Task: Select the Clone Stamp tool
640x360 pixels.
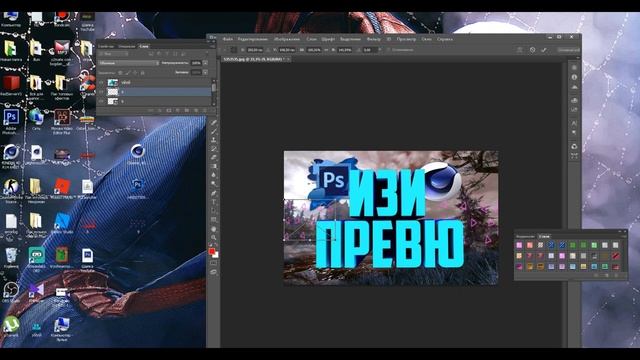Action: (x=213, y=140)
